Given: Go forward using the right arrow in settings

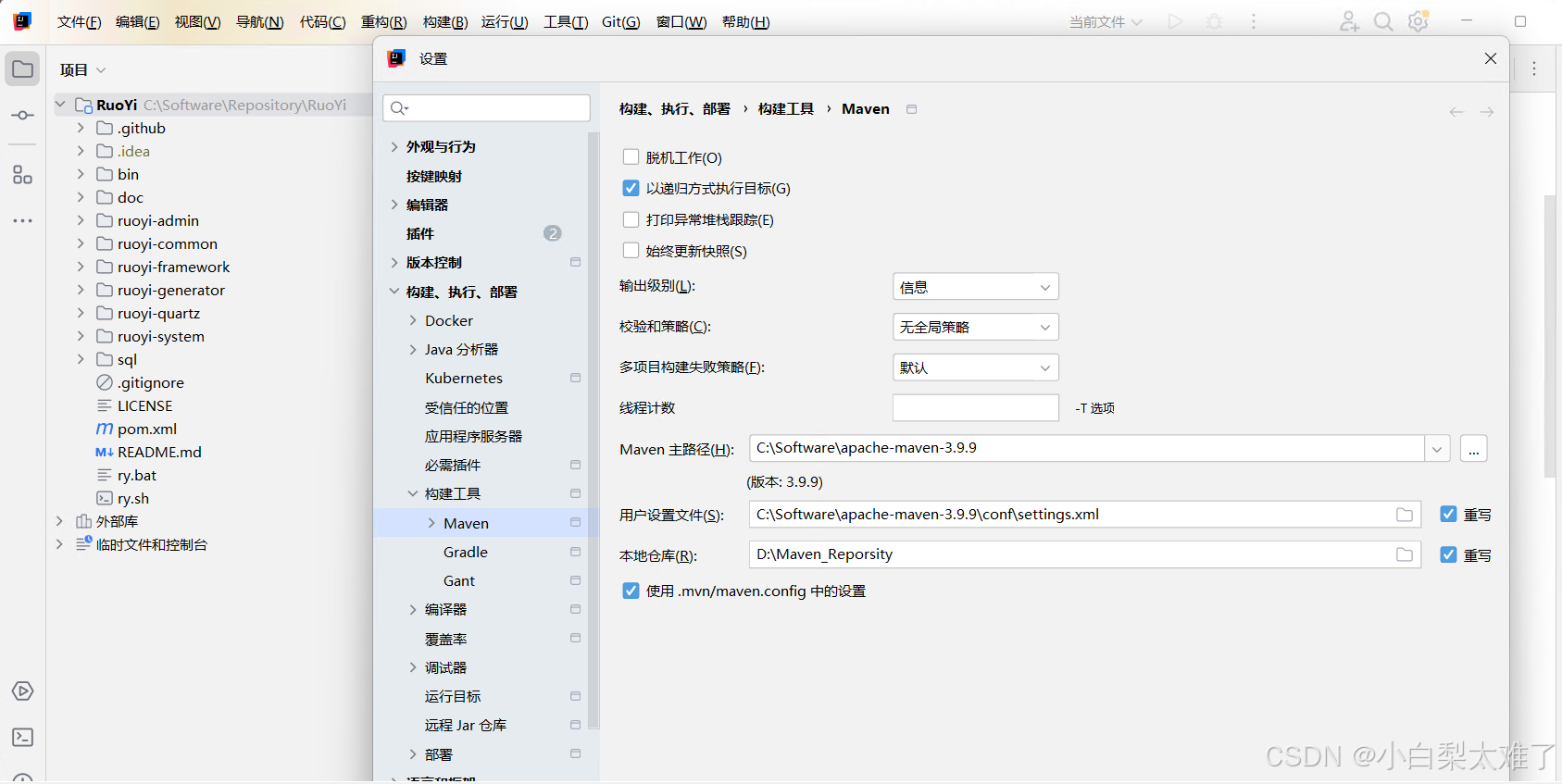Looking at the screenshot, I should (x=1487, y=112).
